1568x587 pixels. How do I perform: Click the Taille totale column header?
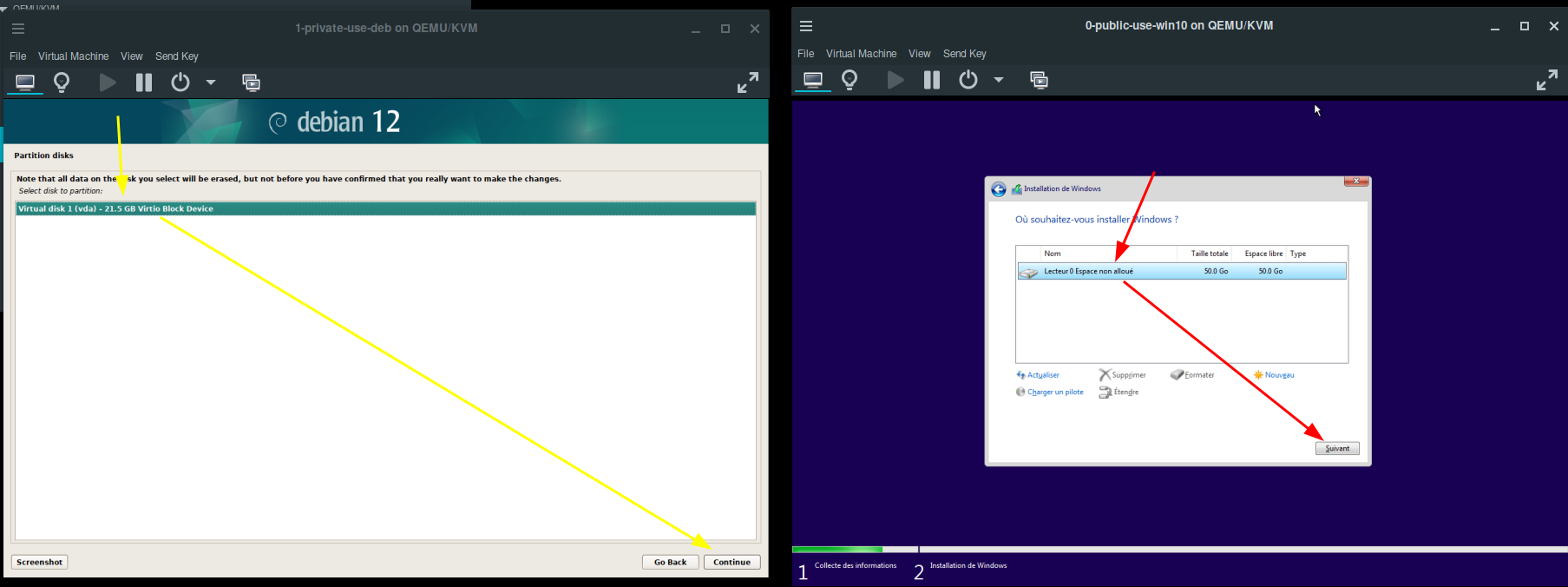coord(1205,254)
